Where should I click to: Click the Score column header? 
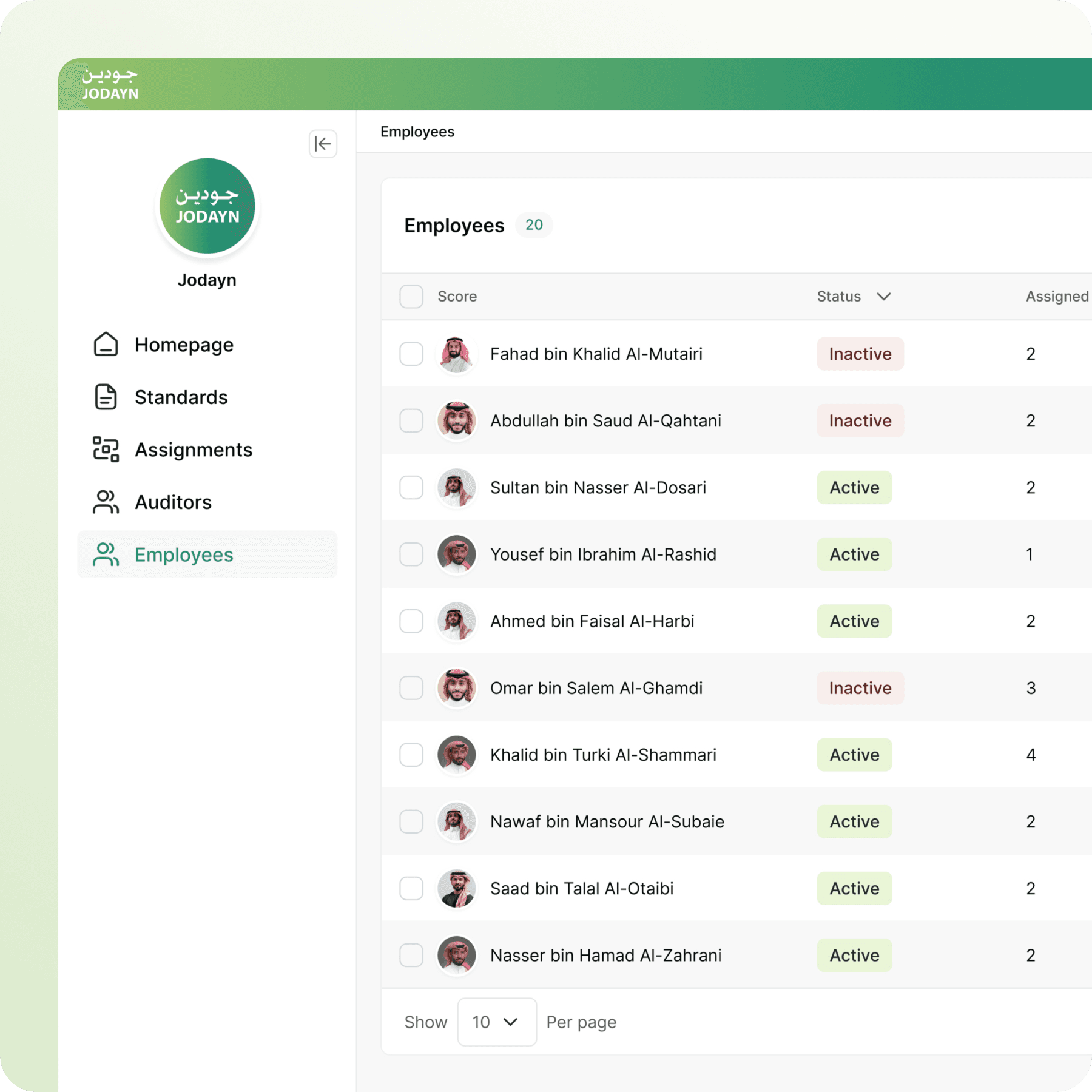pyautogui.click(x=457, y=297)
